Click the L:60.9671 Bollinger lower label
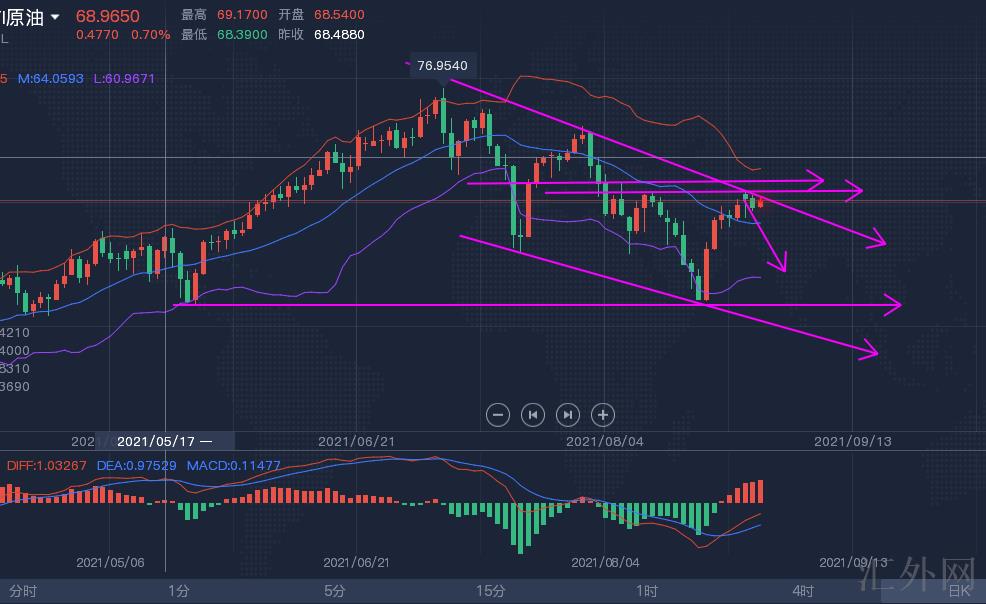The height and width of the screenshot is (604, 986). point(124,78)
